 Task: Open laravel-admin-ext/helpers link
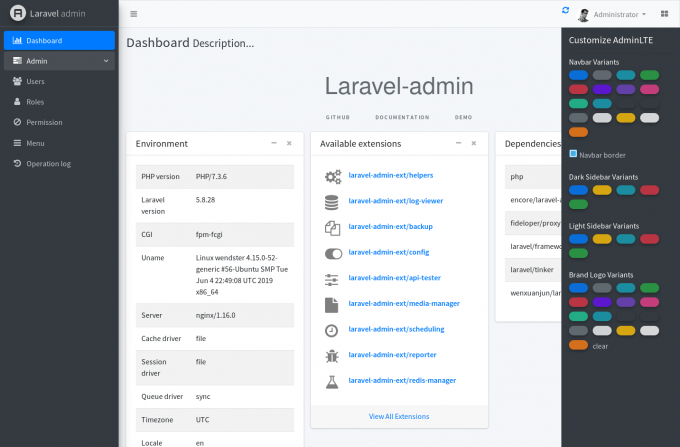(391, 175)
